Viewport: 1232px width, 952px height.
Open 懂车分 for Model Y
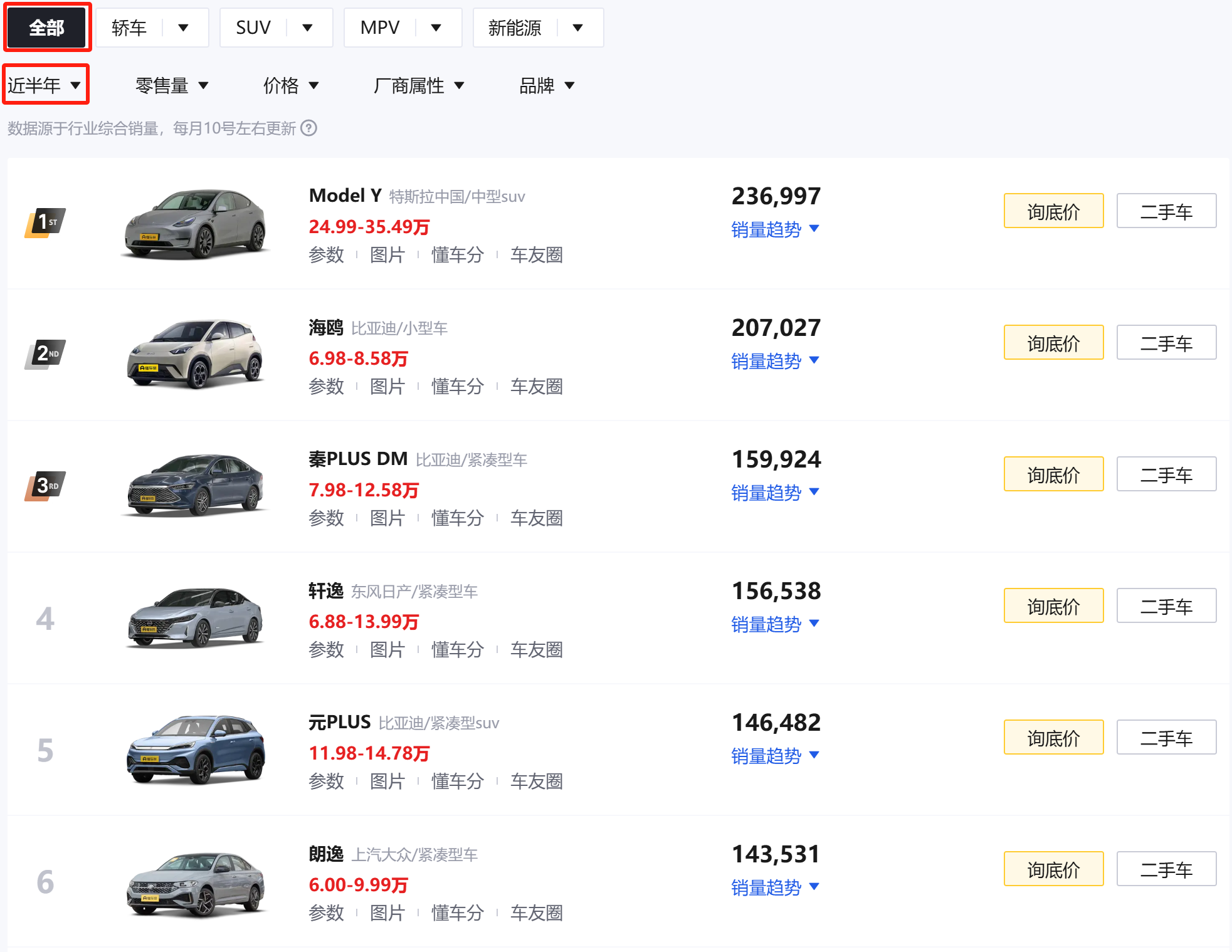point(458,255)
